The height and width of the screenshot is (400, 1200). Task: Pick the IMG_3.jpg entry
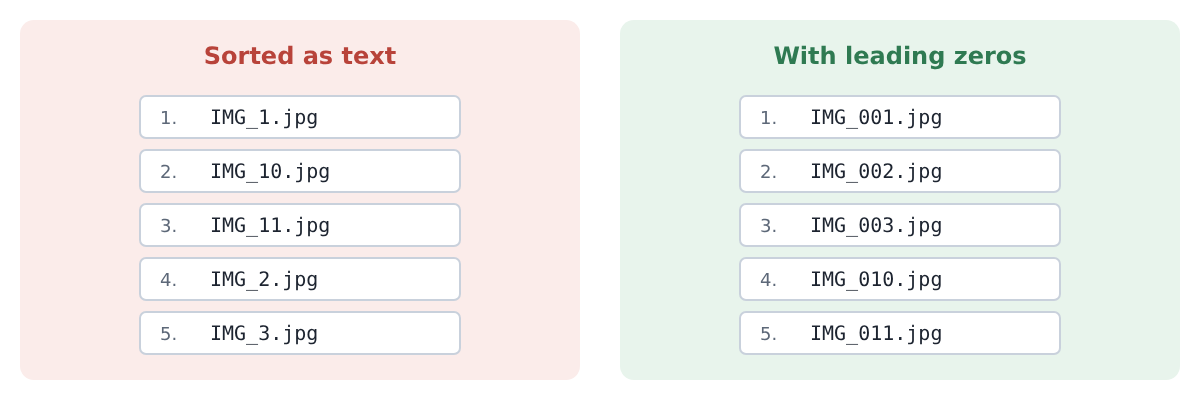click(300, 333)
